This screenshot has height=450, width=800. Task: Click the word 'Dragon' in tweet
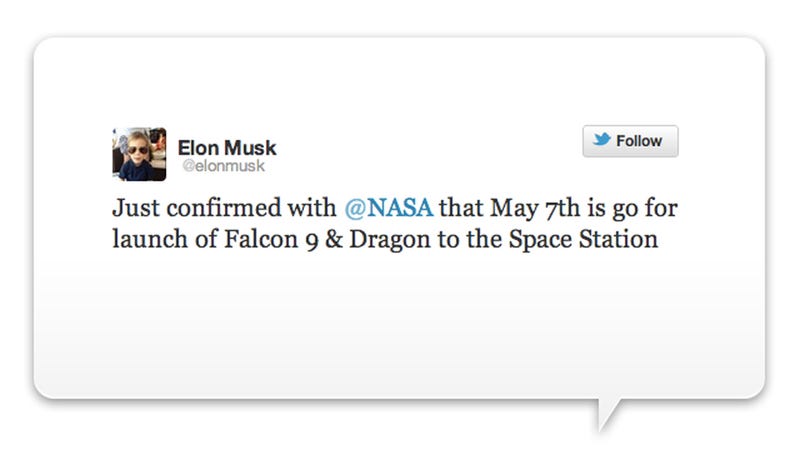pyautogui.click(x=390, y=239)
